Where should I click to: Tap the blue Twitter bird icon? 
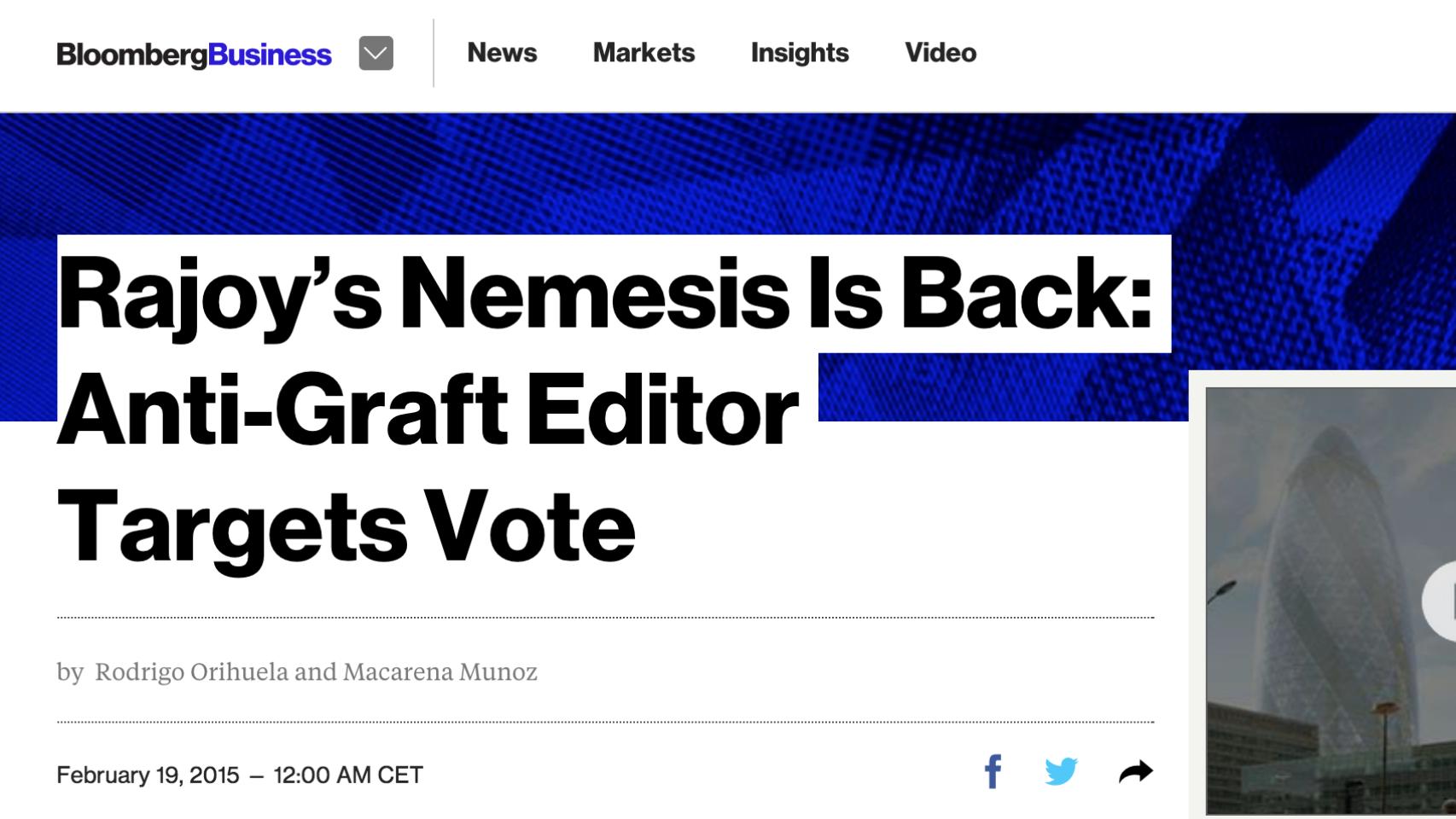(1061, 770)
